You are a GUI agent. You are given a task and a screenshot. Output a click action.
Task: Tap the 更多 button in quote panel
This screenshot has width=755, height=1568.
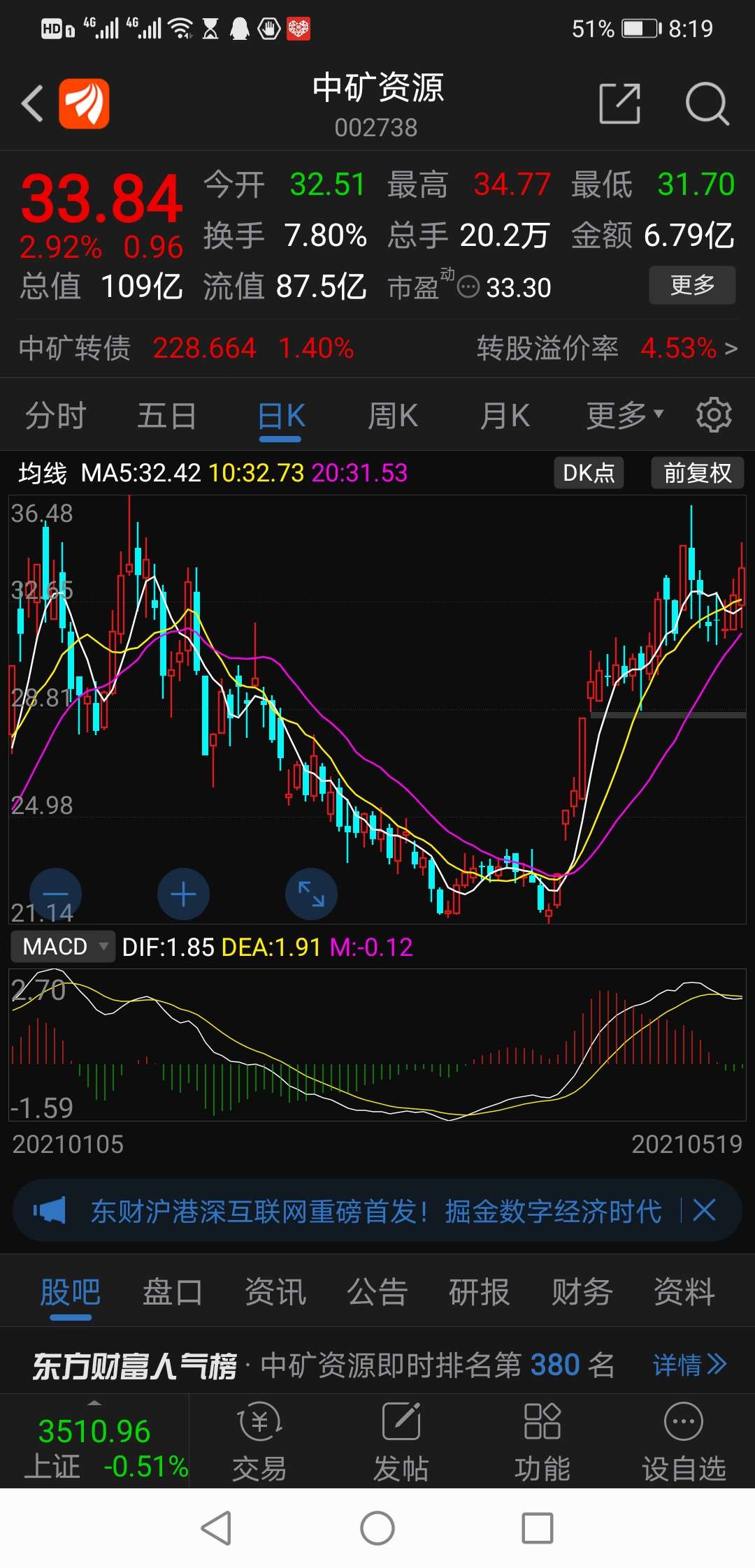point(692,285)
